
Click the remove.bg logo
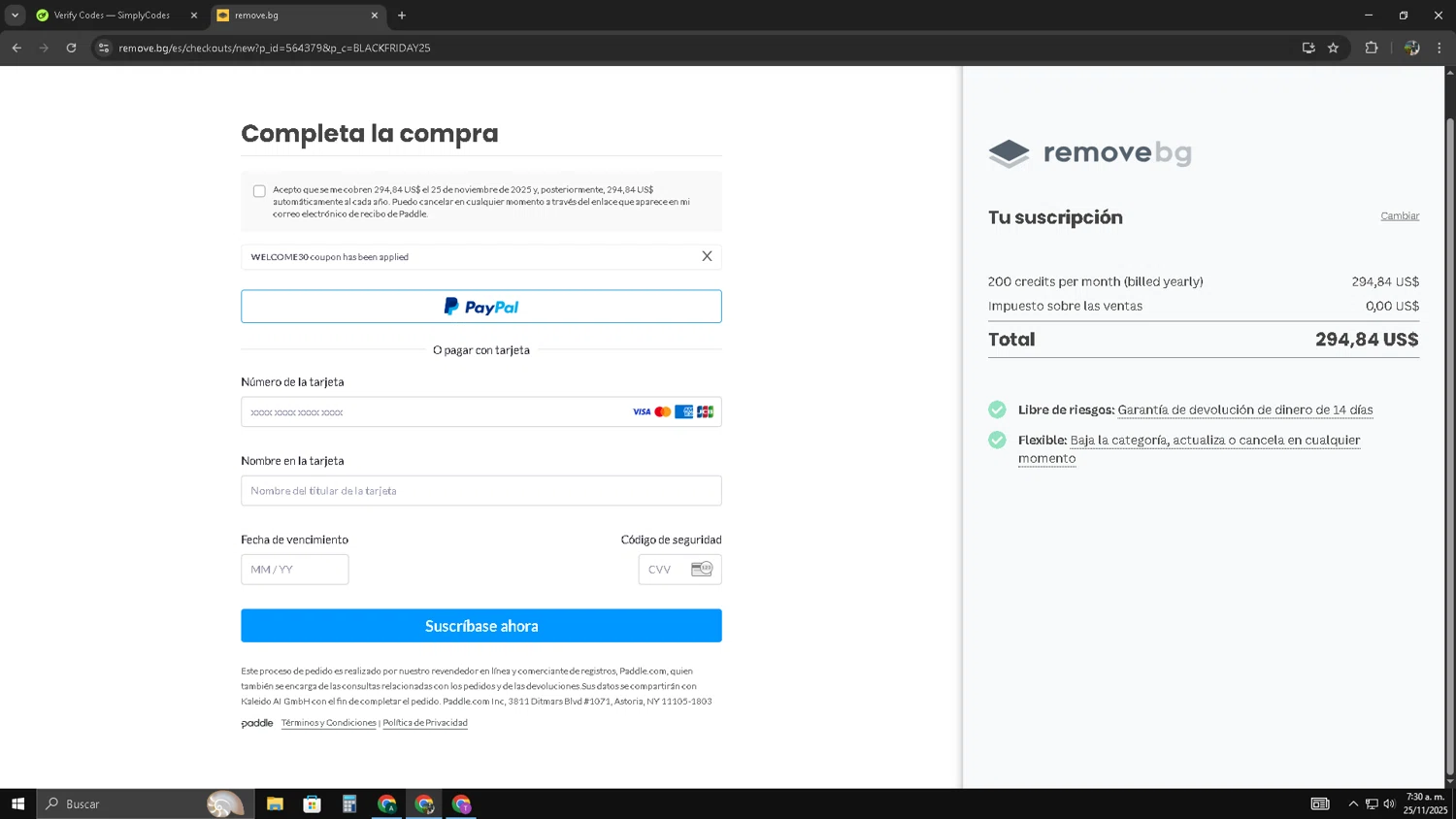click(1090, 152)
